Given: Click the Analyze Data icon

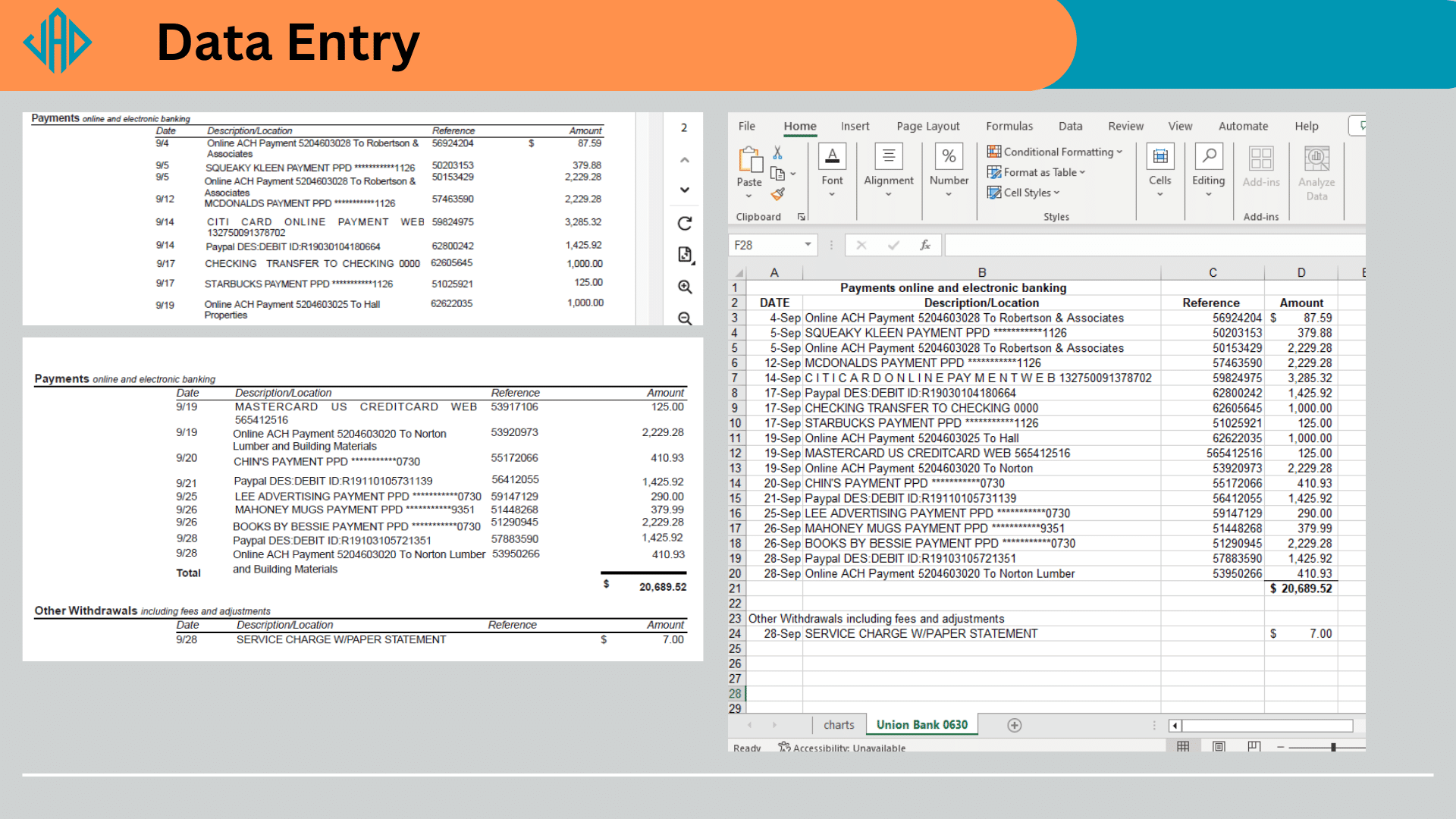Looking at the screenshot, I should click(x=1316, y=158).
